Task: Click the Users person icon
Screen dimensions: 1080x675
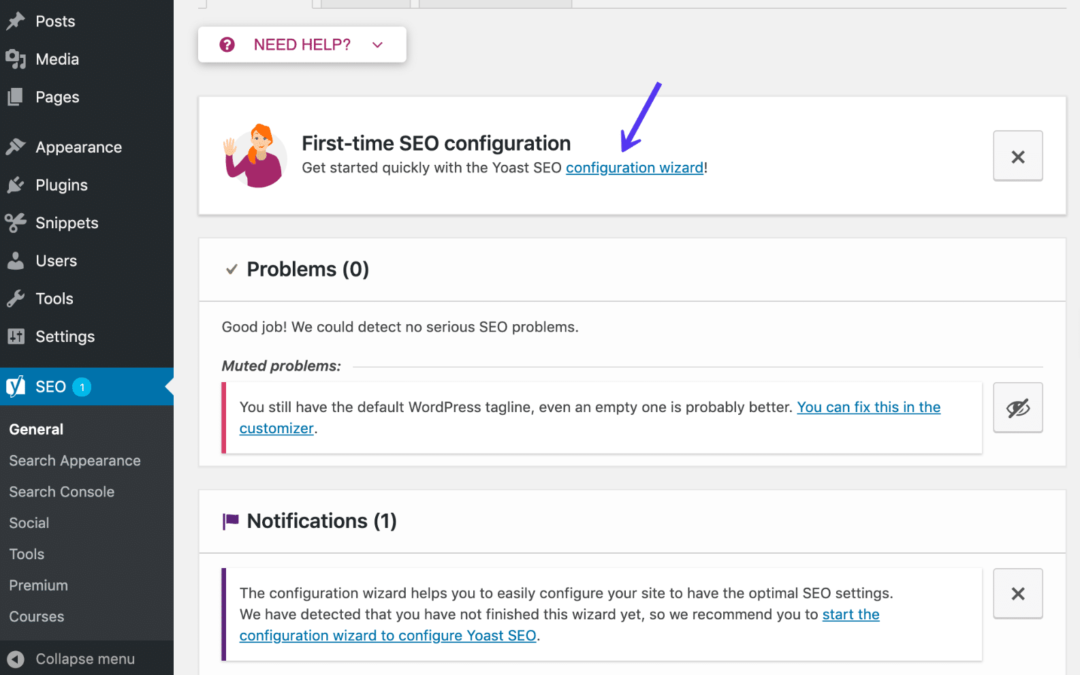Action: point(16,260)
